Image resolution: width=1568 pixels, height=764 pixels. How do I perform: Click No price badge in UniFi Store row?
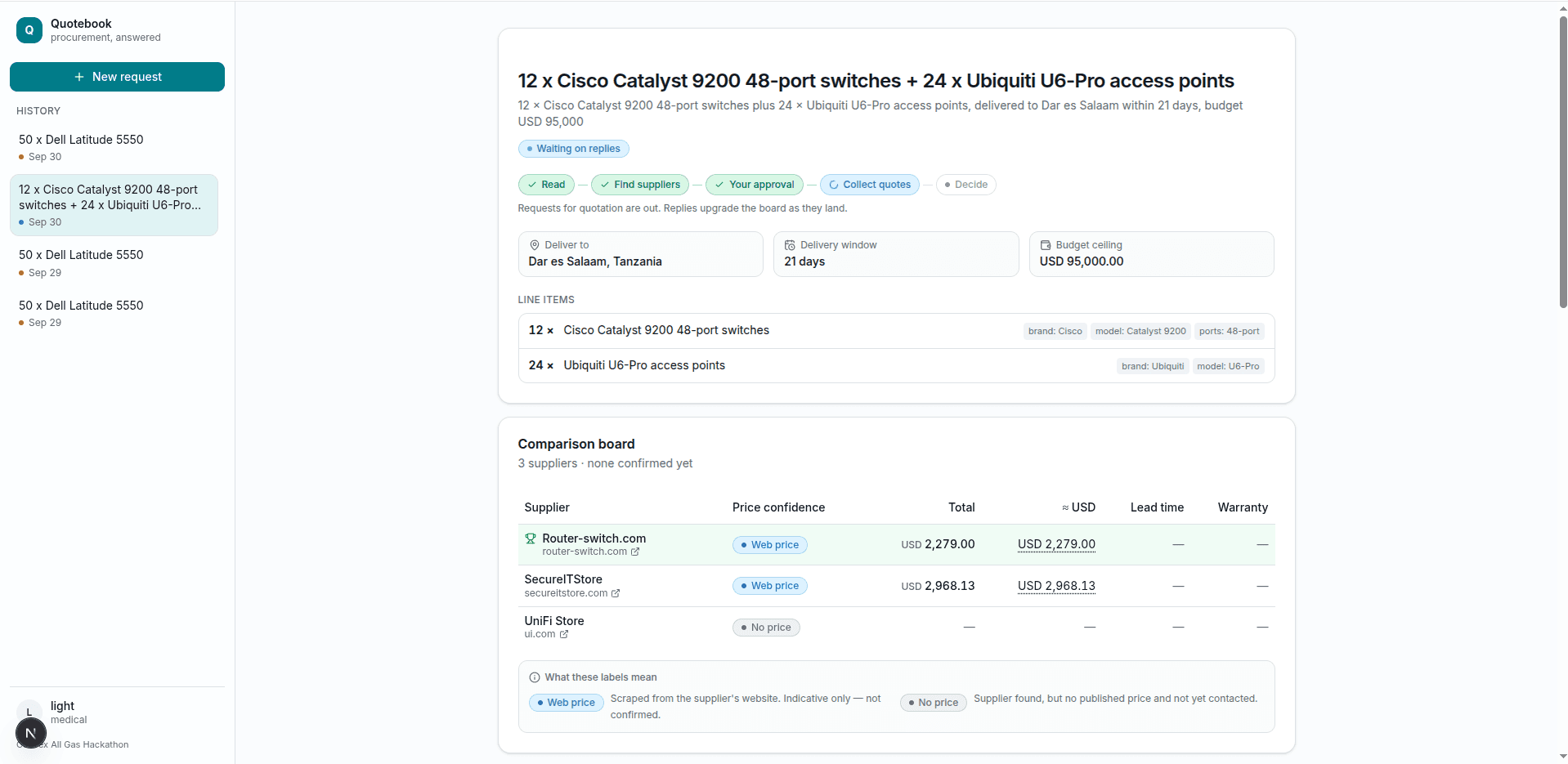click(x=766, y=628)
